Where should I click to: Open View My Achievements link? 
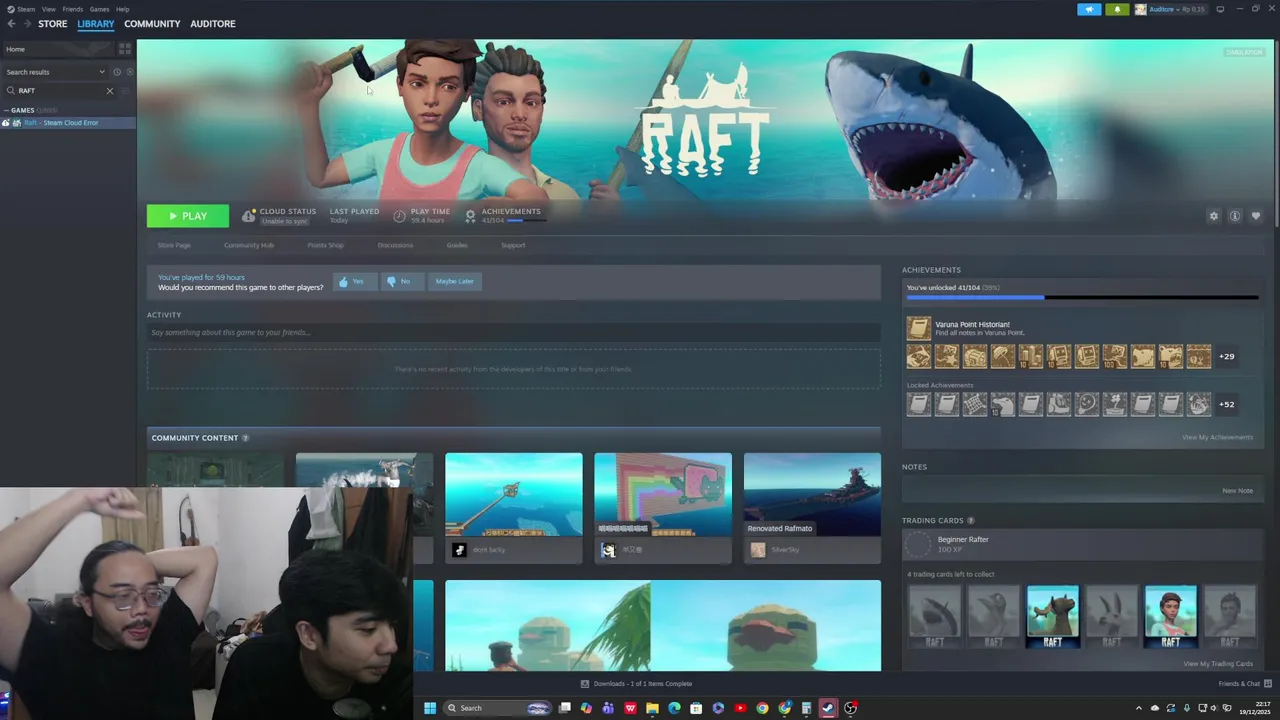[1217, 437]
